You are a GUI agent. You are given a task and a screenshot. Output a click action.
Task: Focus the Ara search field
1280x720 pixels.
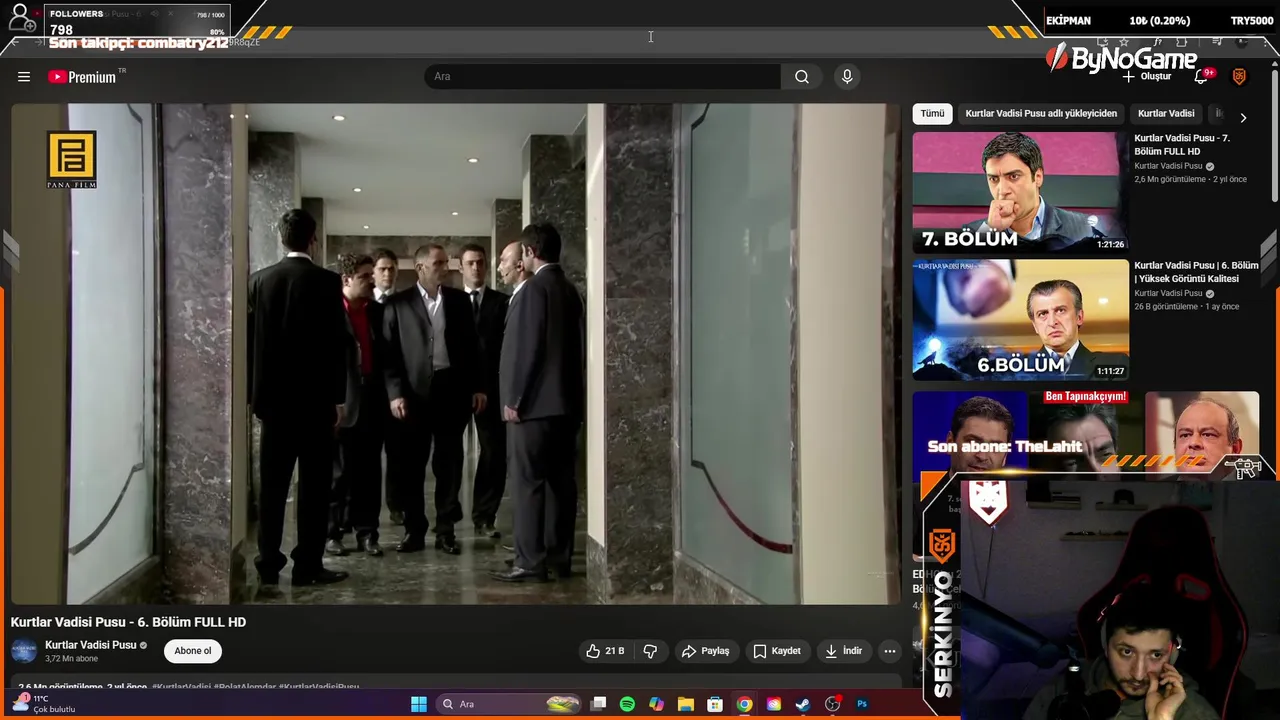(603, 77)
